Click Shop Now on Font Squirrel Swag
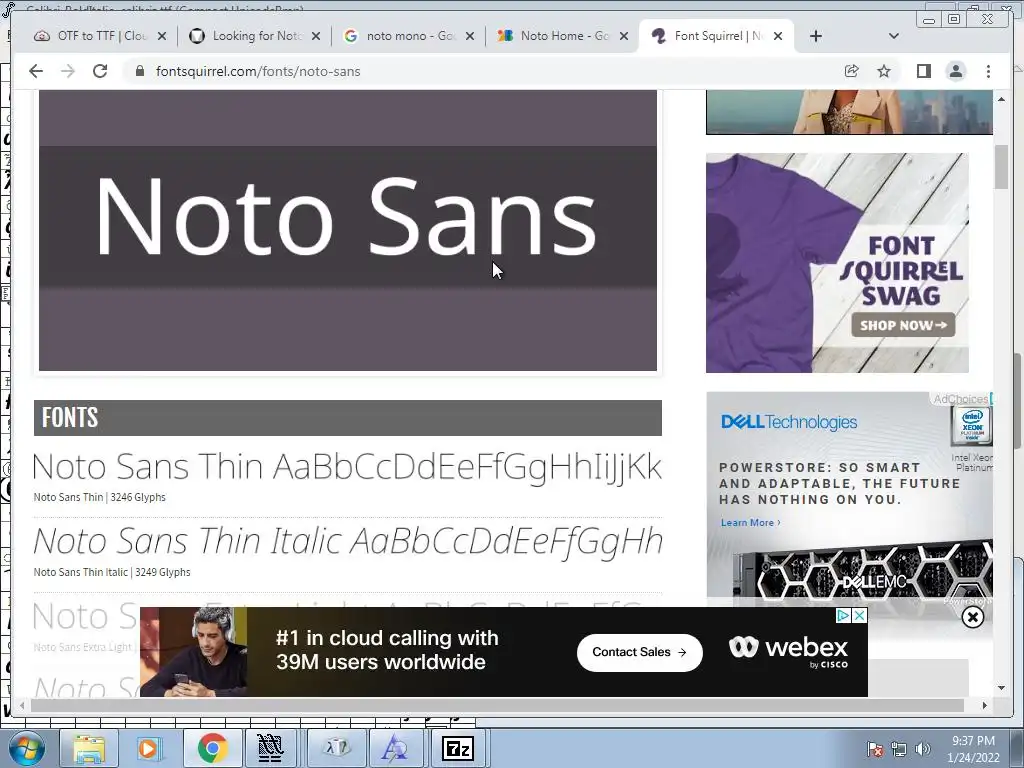This screenshot has height=768, width=1024. click(x=903, y=325)
